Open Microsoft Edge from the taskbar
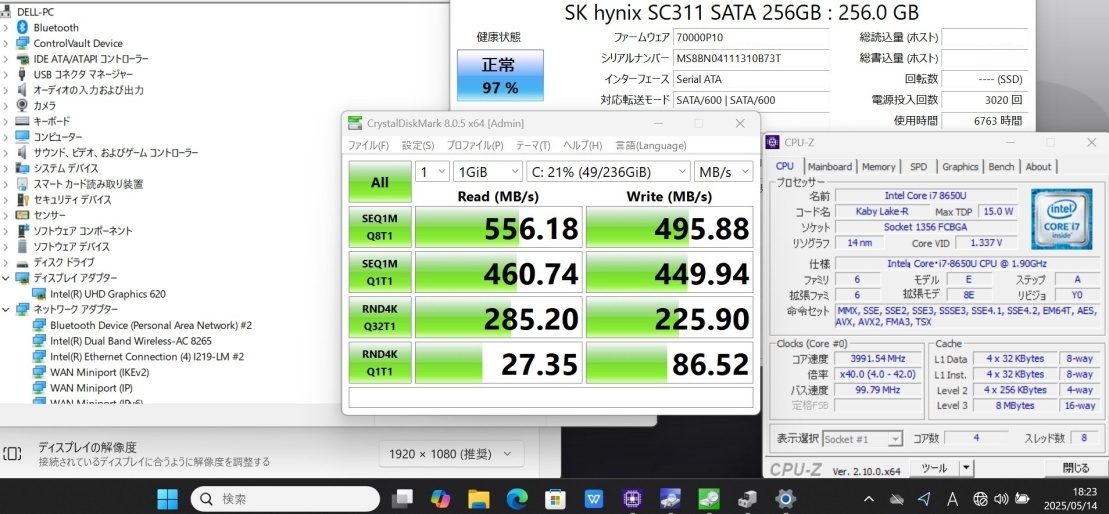The width and height of the screenshot is (1109, 514). click(517, 498)
